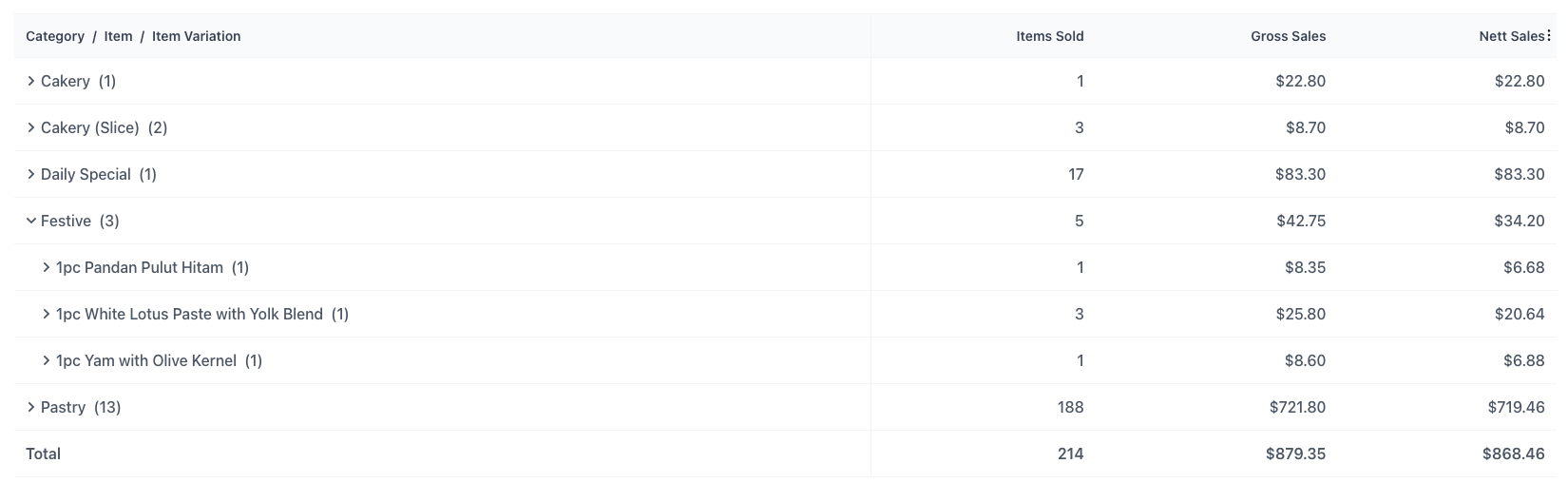Expand the Cakery category row
Image resolution: width=1568 pixels, height=483 pixels.
coord(31,82)
